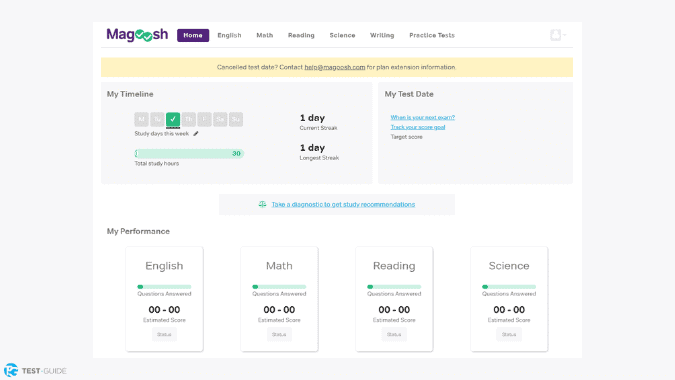This screenshot has width=675, height=380.
Task: Open the English nav tab
Action: [x=229, y=35]
